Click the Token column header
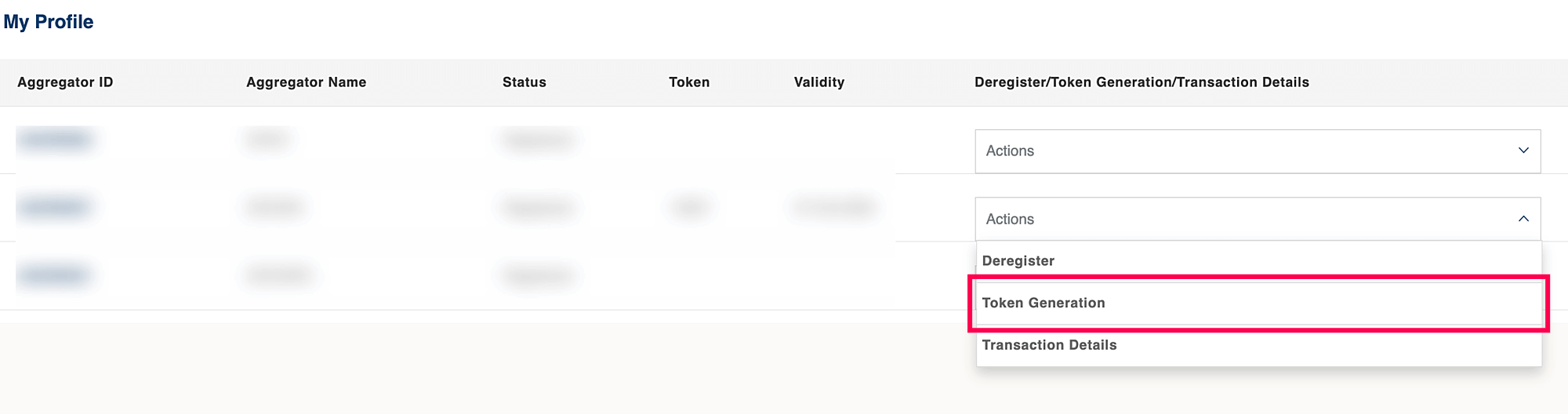The image size is (1568, 414). click(688, 82)
